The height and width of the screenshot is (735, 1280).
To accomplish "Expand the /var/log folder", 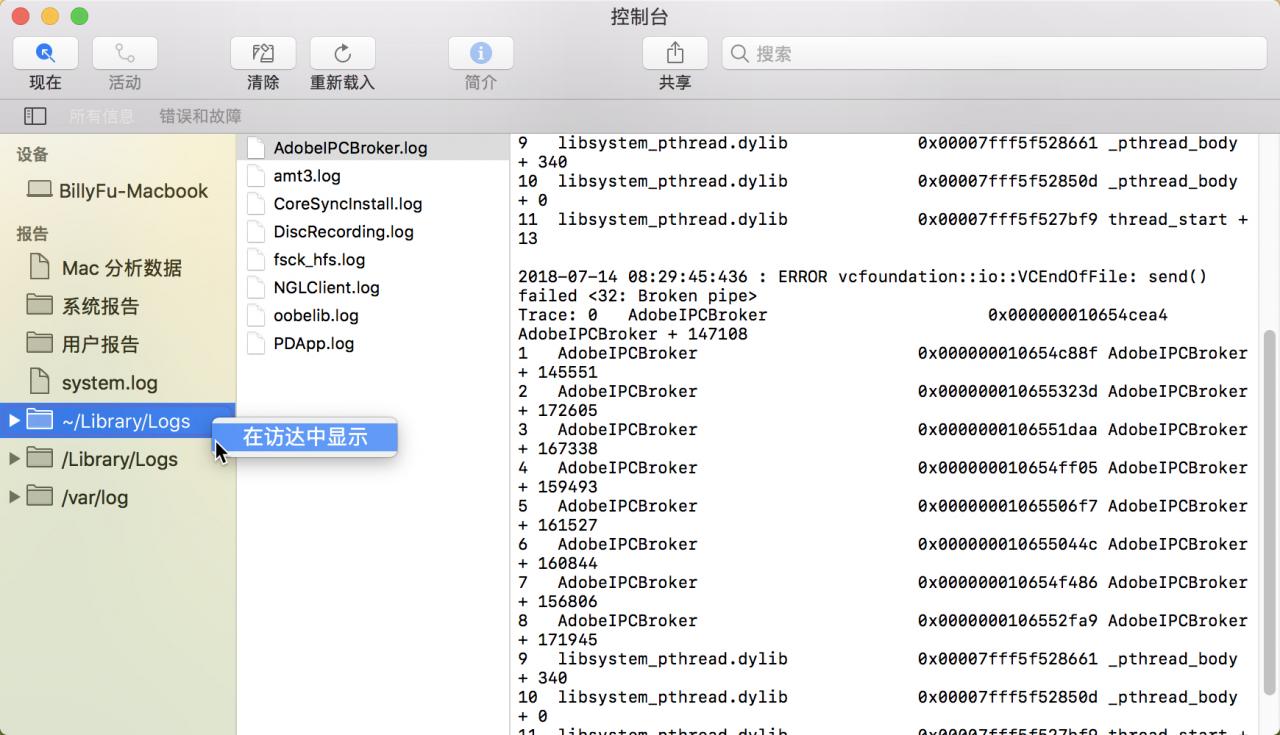I will click(14, 497).
